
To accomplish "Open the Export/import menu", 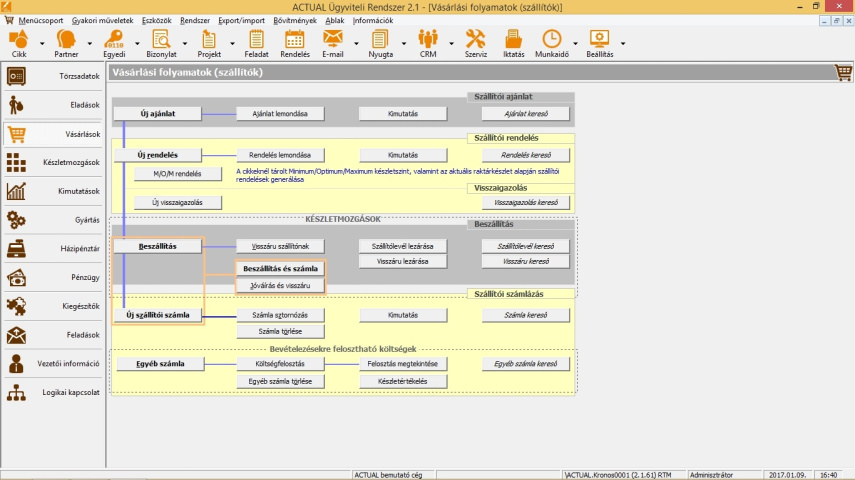I will click(x=241, y=20).
